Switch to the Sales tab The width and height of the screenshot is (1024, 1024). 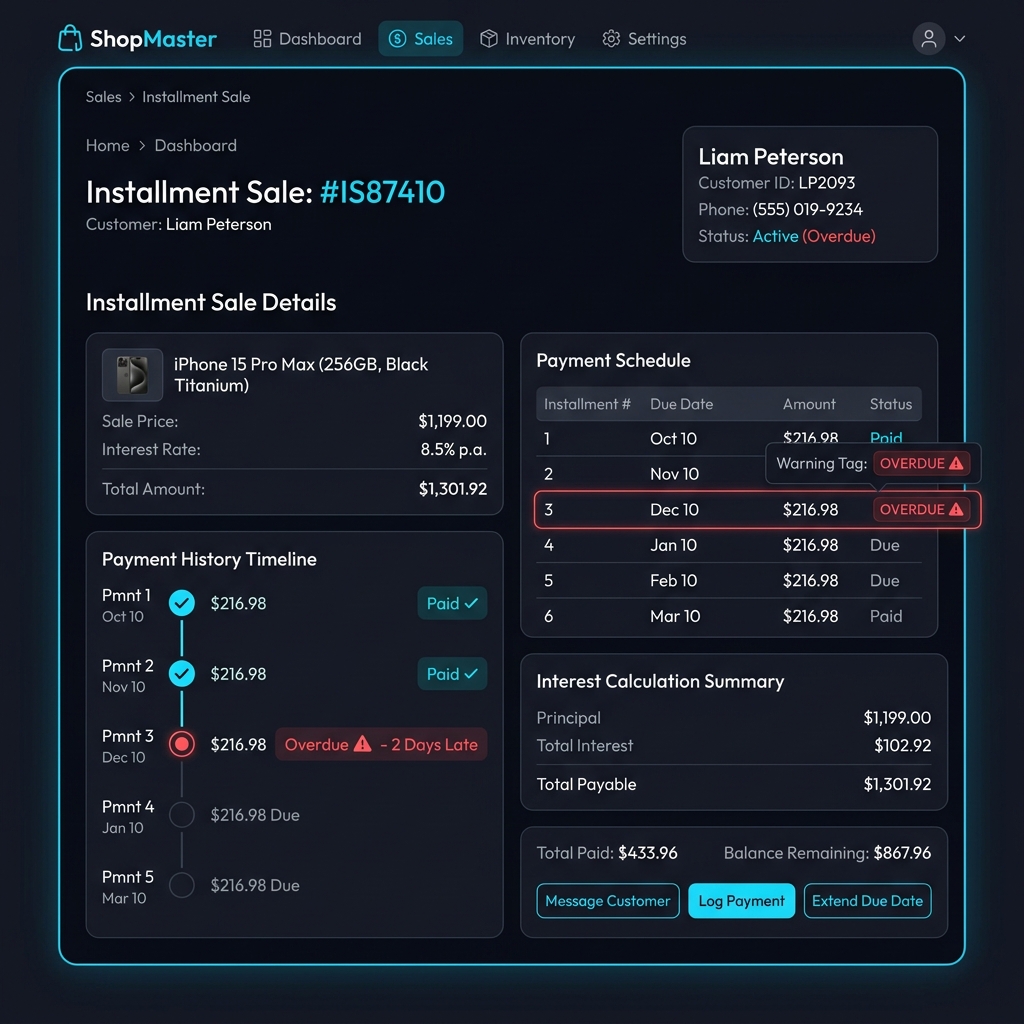tap(421, 39)
